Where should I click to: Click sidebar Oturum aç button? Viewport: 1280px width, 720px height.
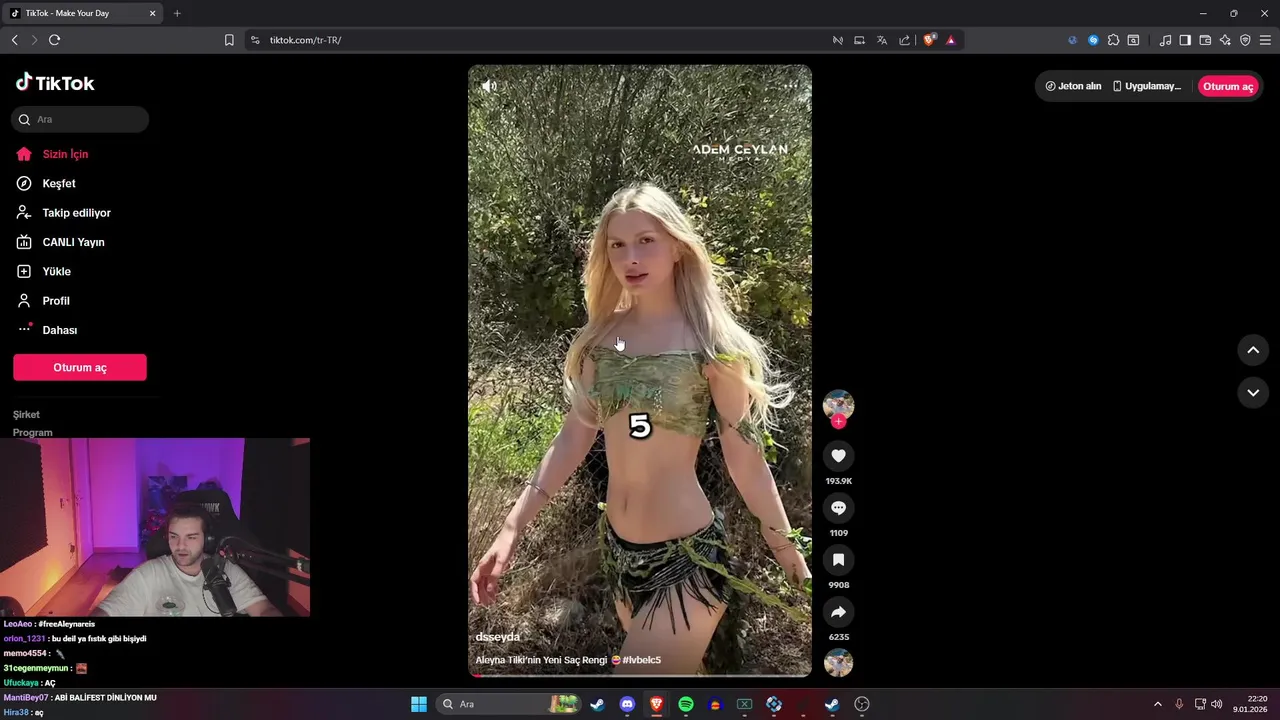80,367
